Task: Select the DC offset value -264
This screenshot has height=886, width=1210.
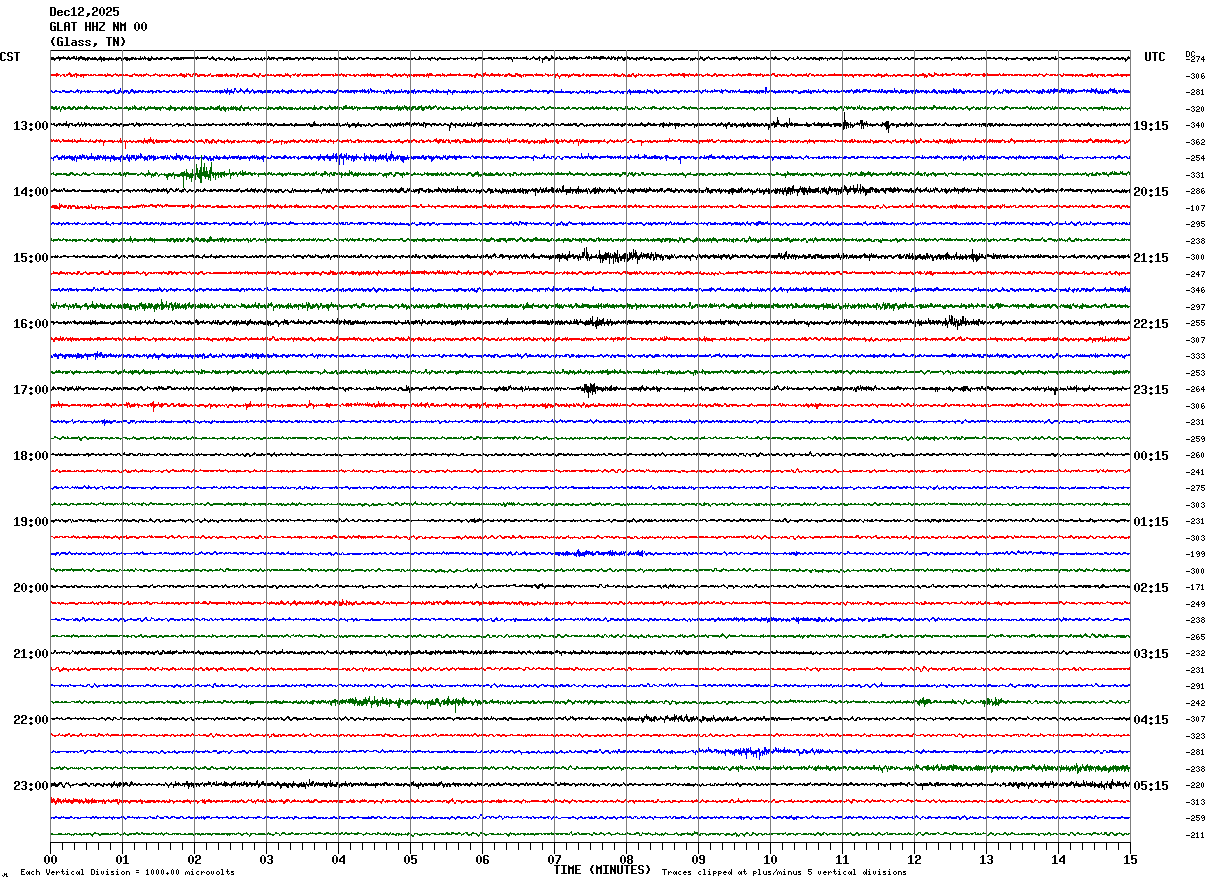Action: (1195, 390)
